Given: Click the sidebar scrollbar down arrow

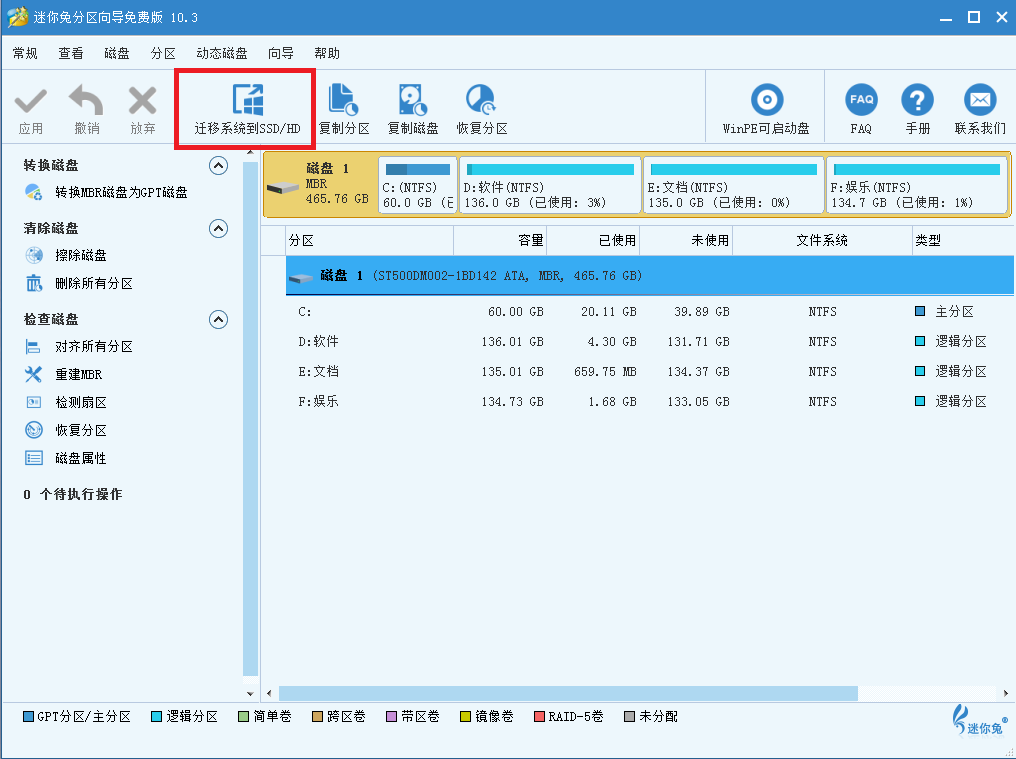Looking at the screenshot, I should click(x=250, y=694).
